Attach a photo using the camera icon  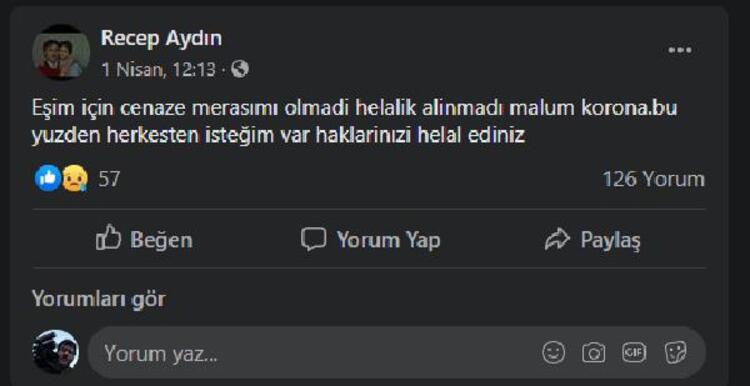click(x=594, y=353)
